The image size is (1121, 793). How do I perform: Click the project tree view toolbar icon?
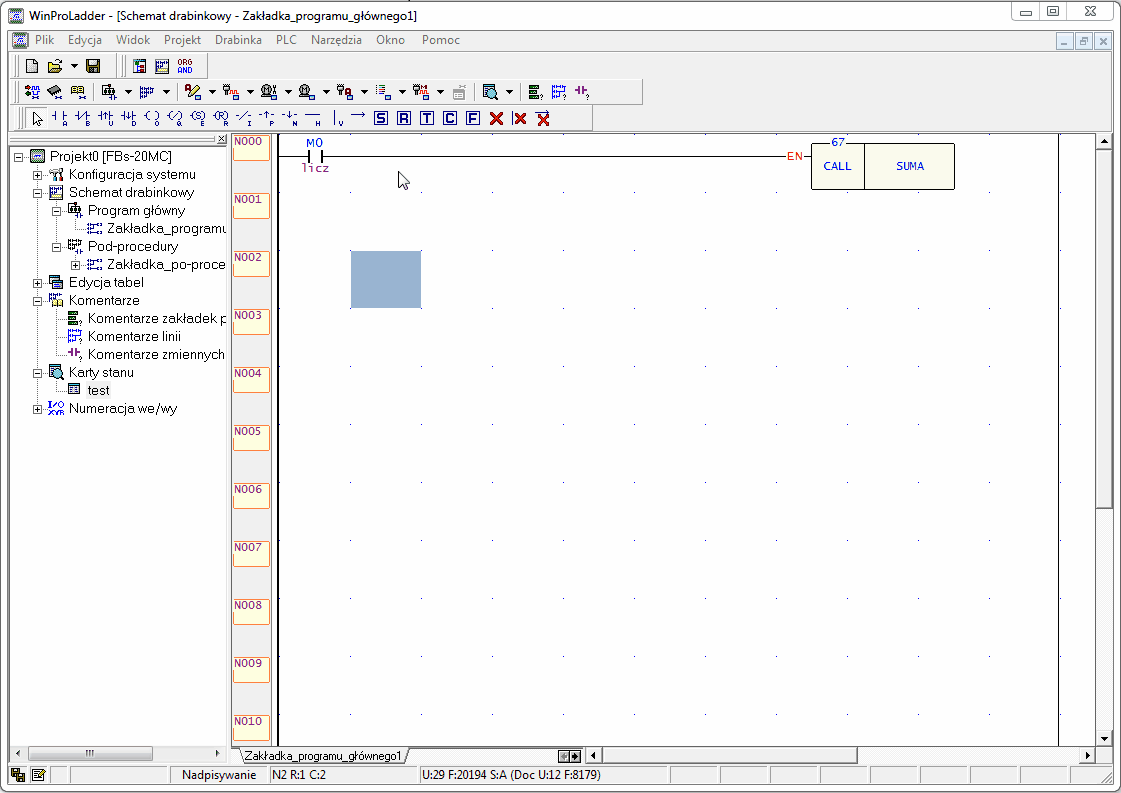tap(139, 67)
